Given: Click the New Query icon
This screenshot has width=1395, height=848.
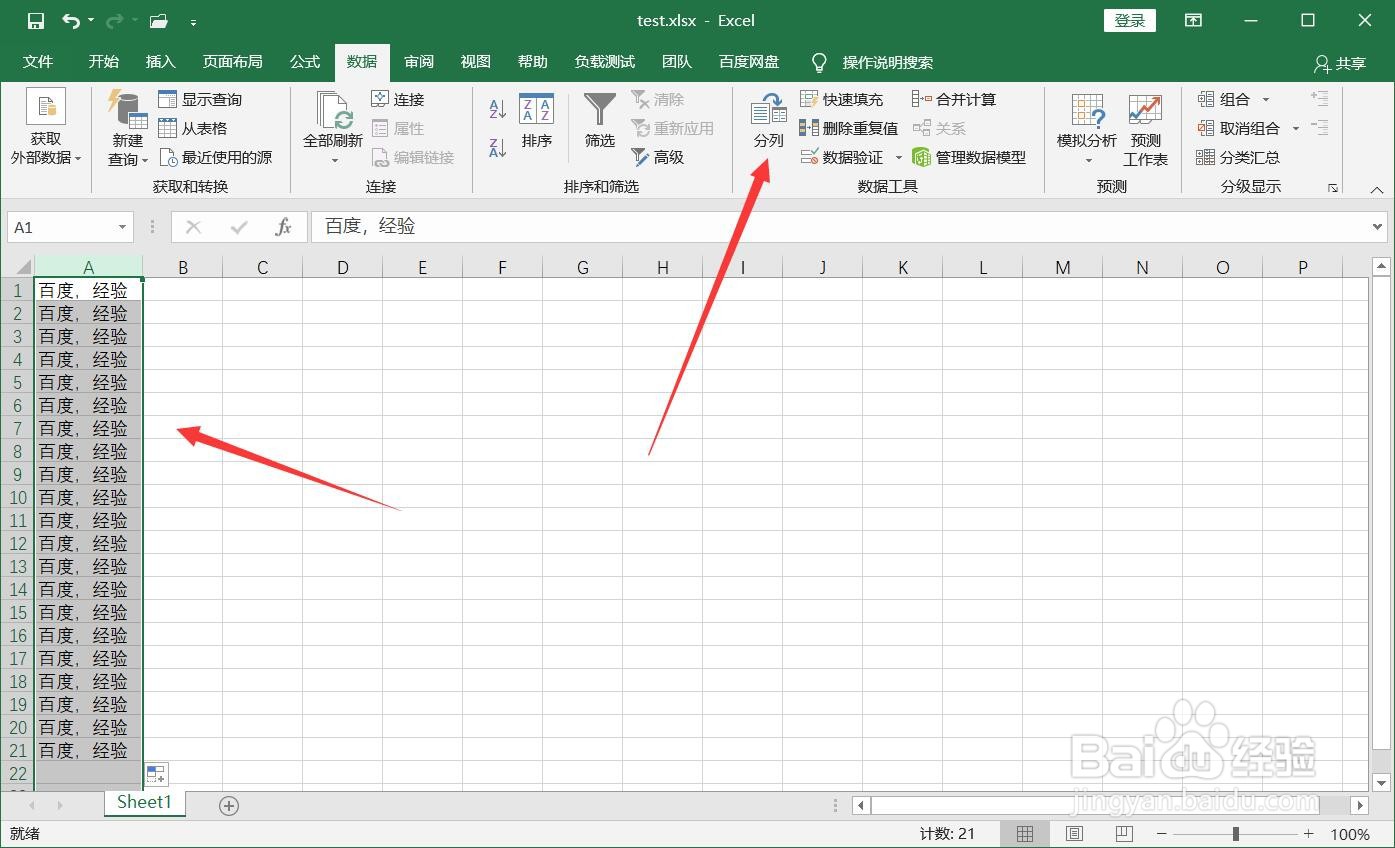Looking at the screenshot, I should point(128,129).
